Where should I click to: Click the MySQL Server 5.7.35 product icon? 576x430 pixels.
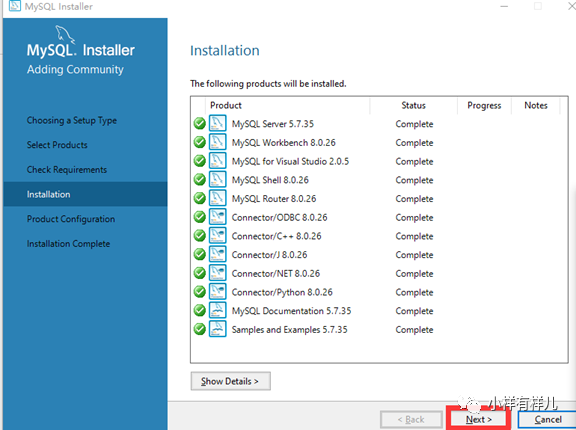217,123
